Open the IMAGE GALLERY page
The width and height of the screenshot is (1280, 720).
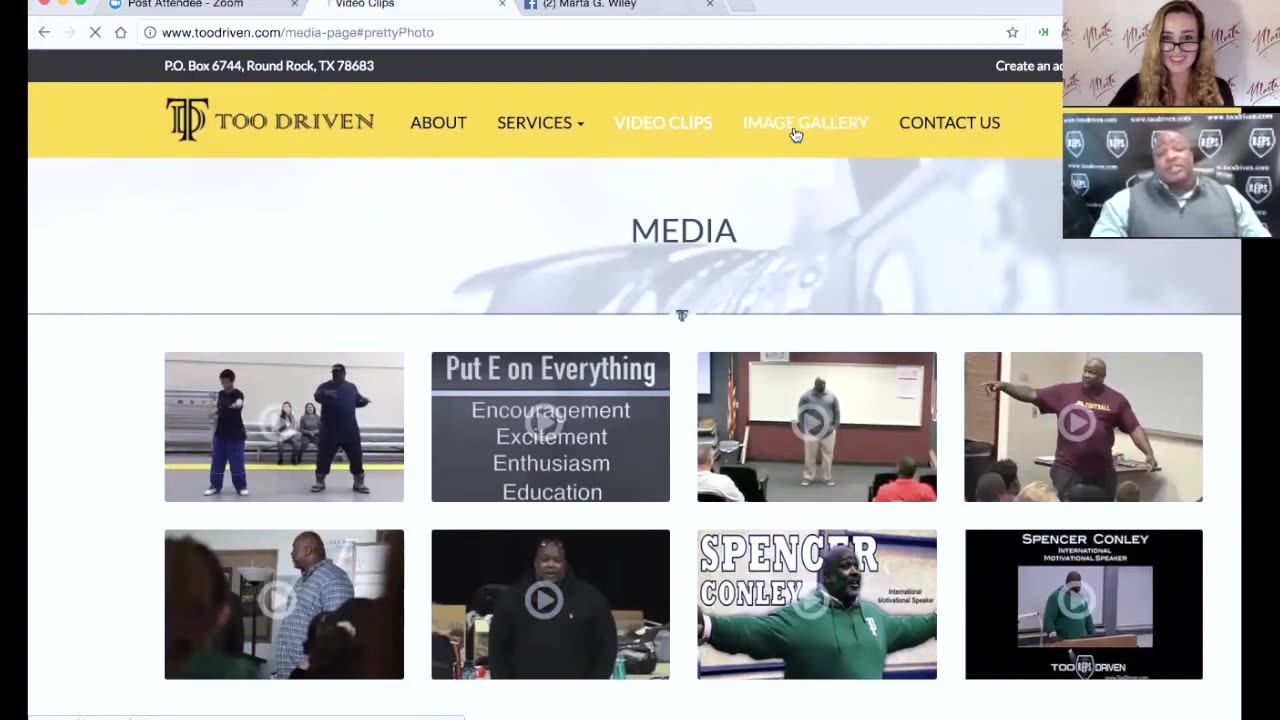806,122
